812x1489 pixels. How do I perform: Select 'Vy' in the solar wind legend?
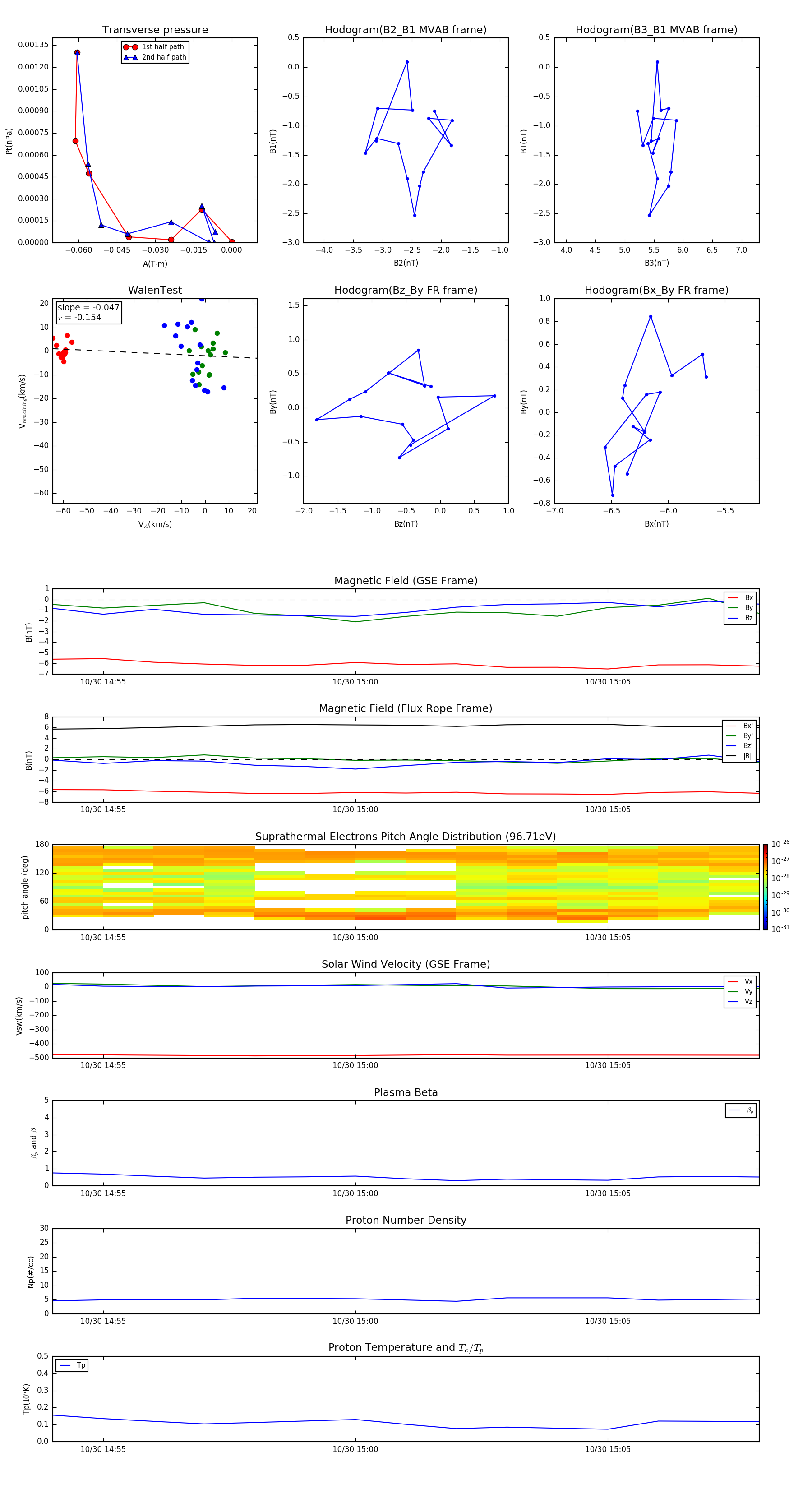pos(740,992)
